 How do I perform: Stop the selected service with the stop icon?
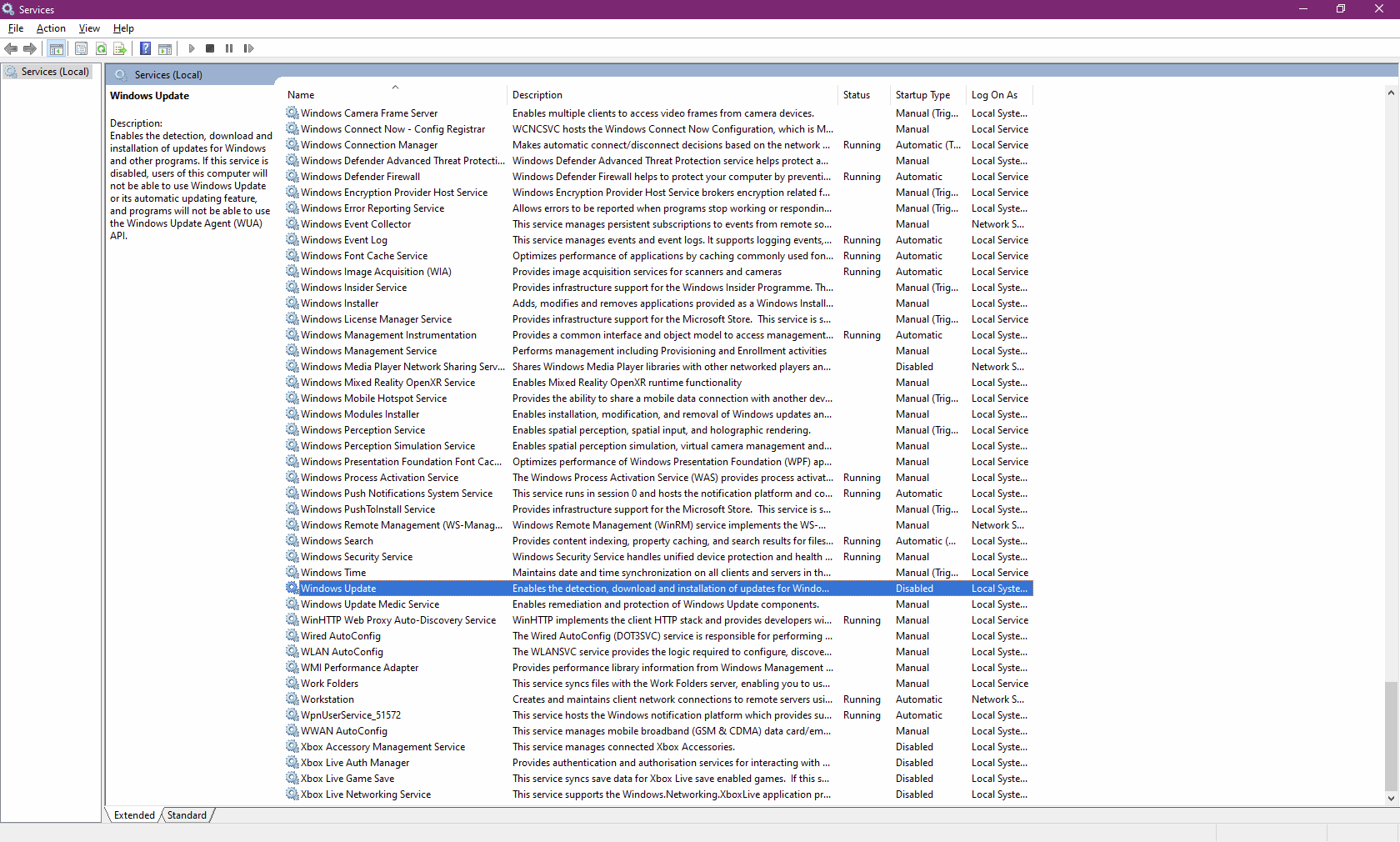pyautogui.click(x=210, y=48)
